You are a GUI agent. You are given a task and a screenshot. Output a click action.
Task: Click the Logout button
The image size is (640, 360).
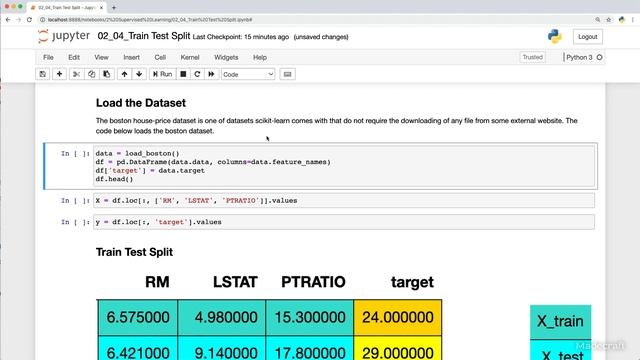click(x=587, y=37)
